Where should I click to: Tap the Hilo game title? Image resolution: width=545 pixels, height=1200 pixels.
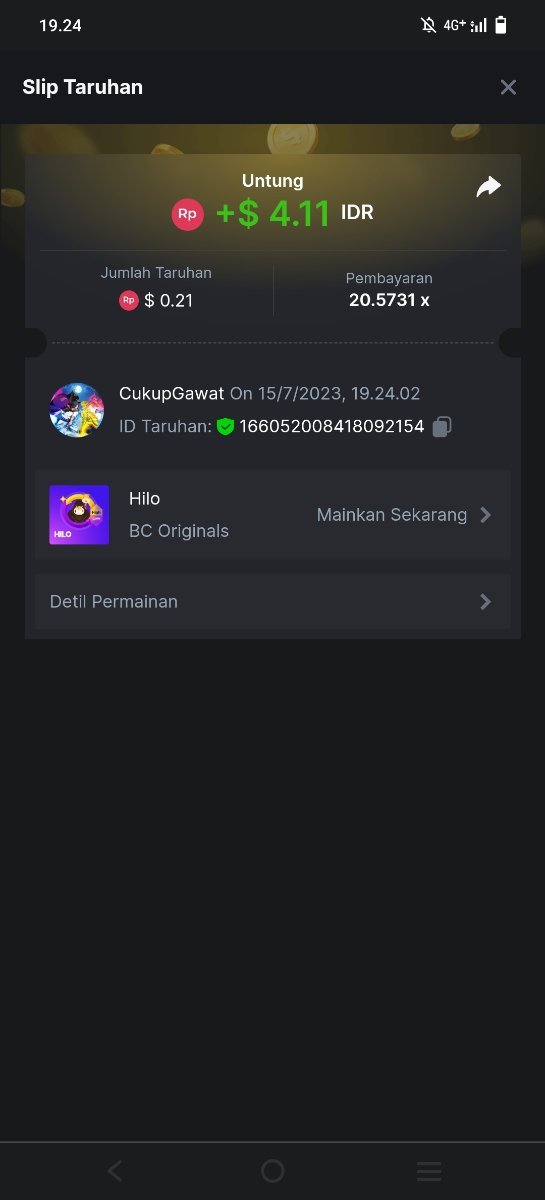[145, 499]
